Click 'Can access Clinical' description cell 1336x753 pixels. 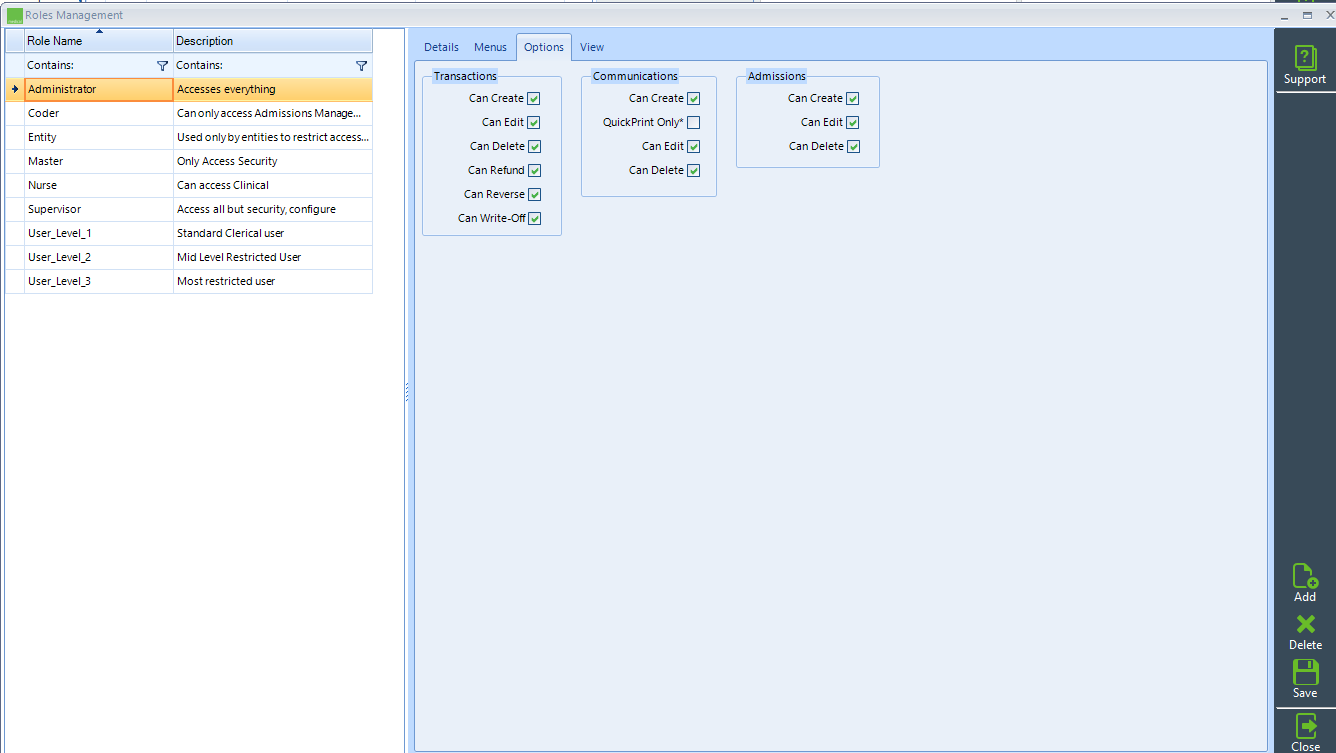(273, 185)
